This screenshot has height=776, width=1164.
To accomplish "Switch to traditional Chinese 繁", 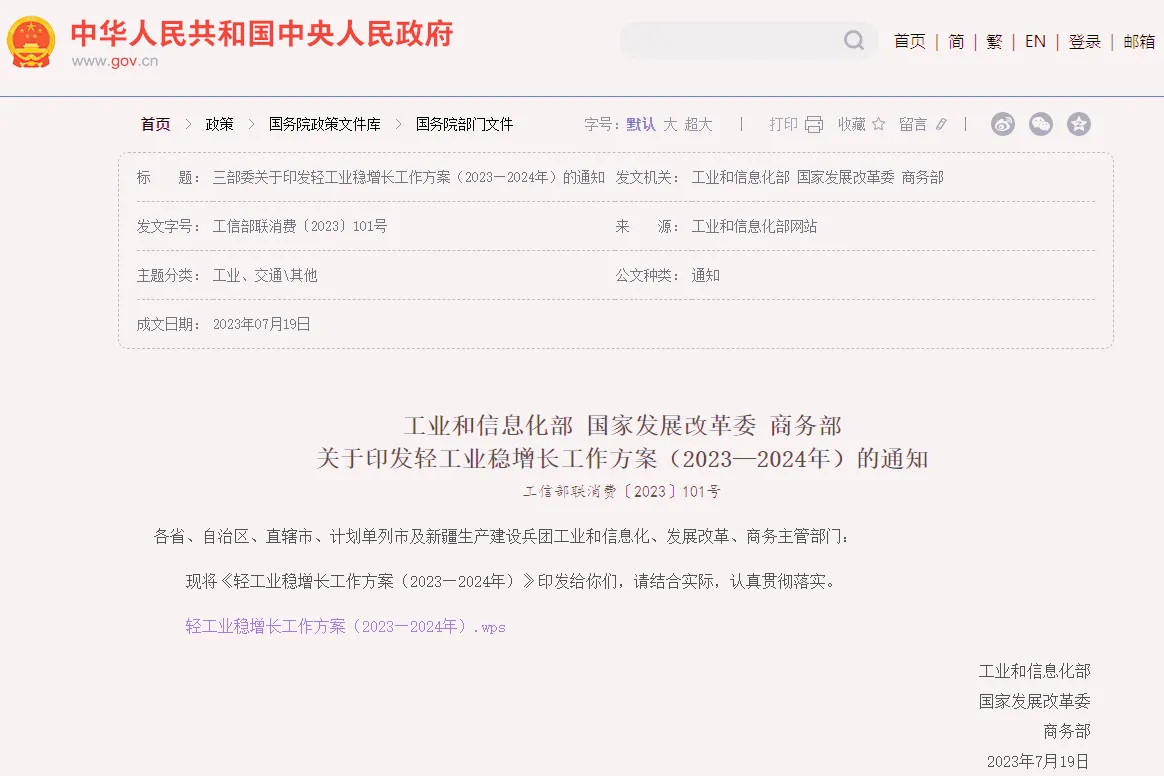I will coord(994,42).
